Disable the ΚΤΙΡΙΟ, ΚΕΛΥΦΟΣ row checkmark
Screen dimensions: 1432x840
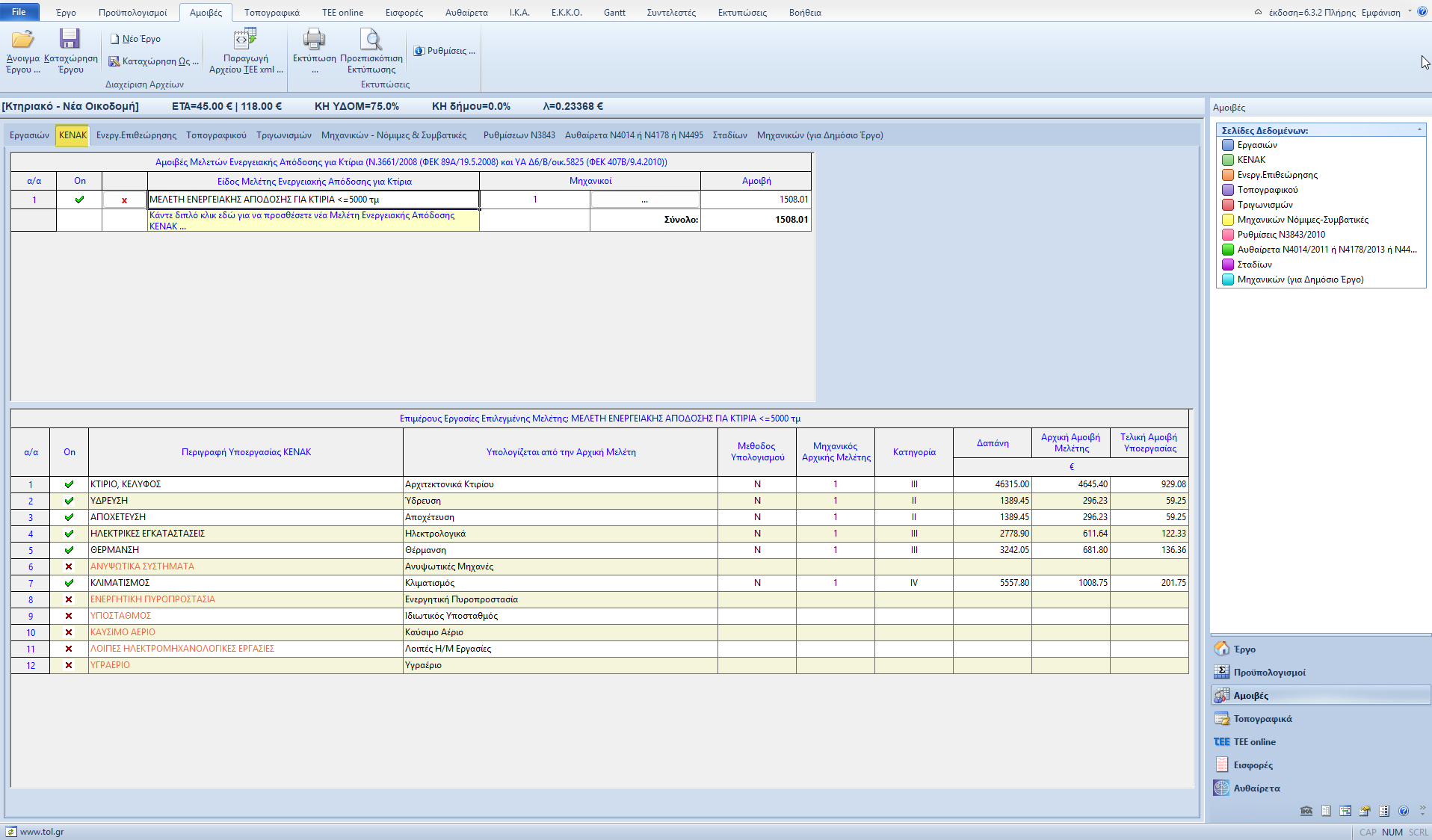[69, 484]
